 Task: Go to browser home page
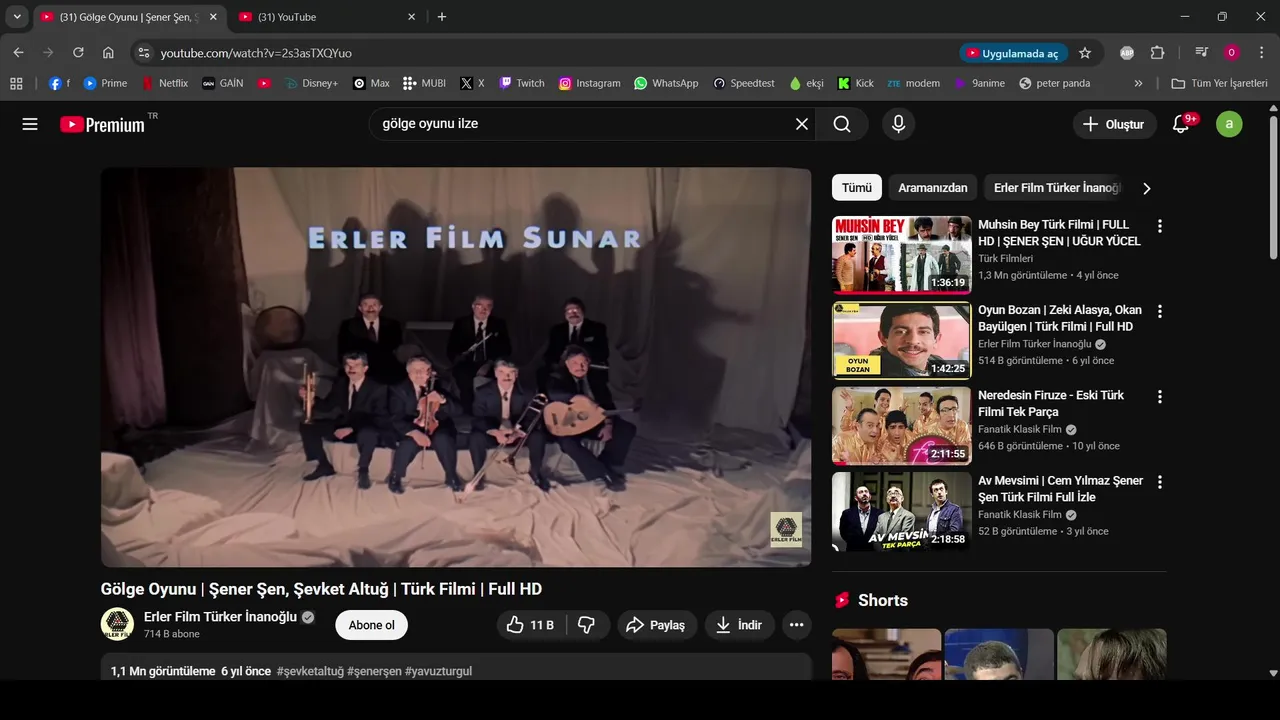(108, 53)
